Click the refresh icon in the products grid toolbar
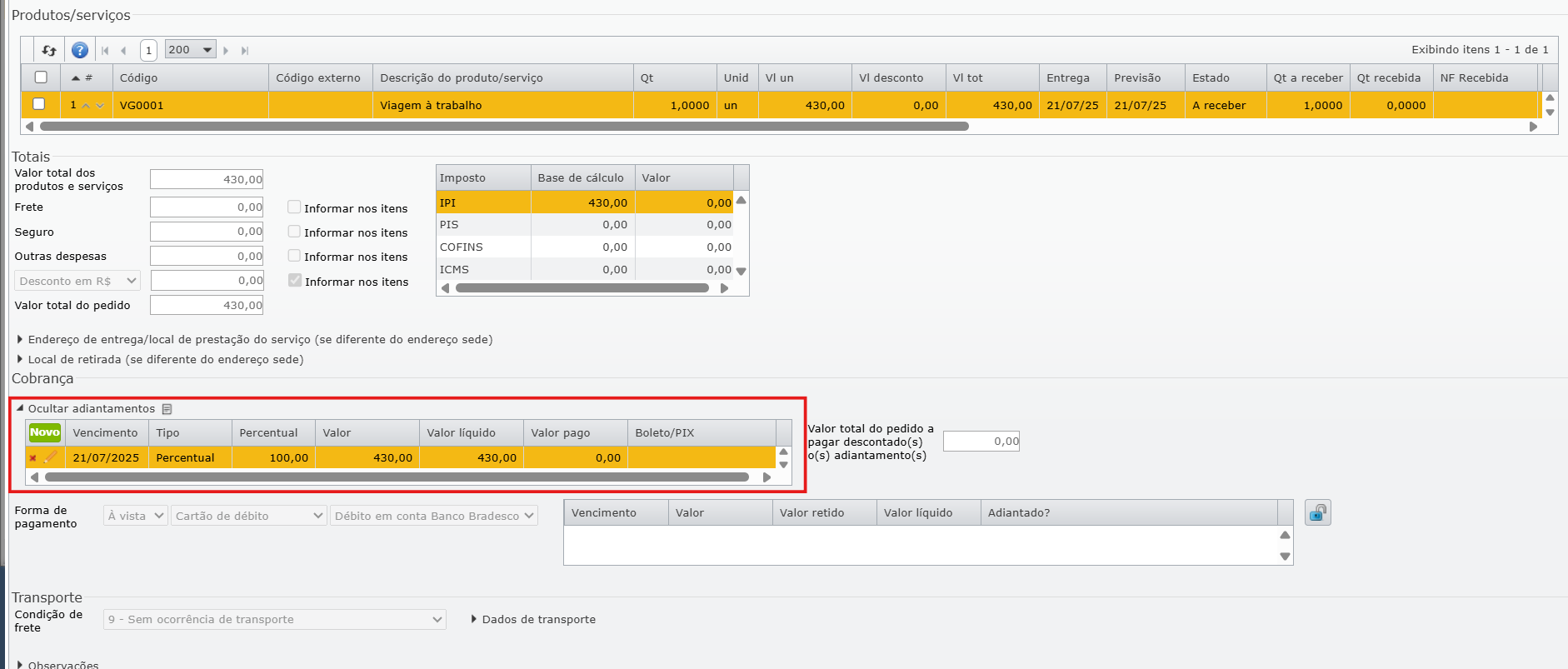Screen dimensions: 1568x669 [x=49, y=50]
